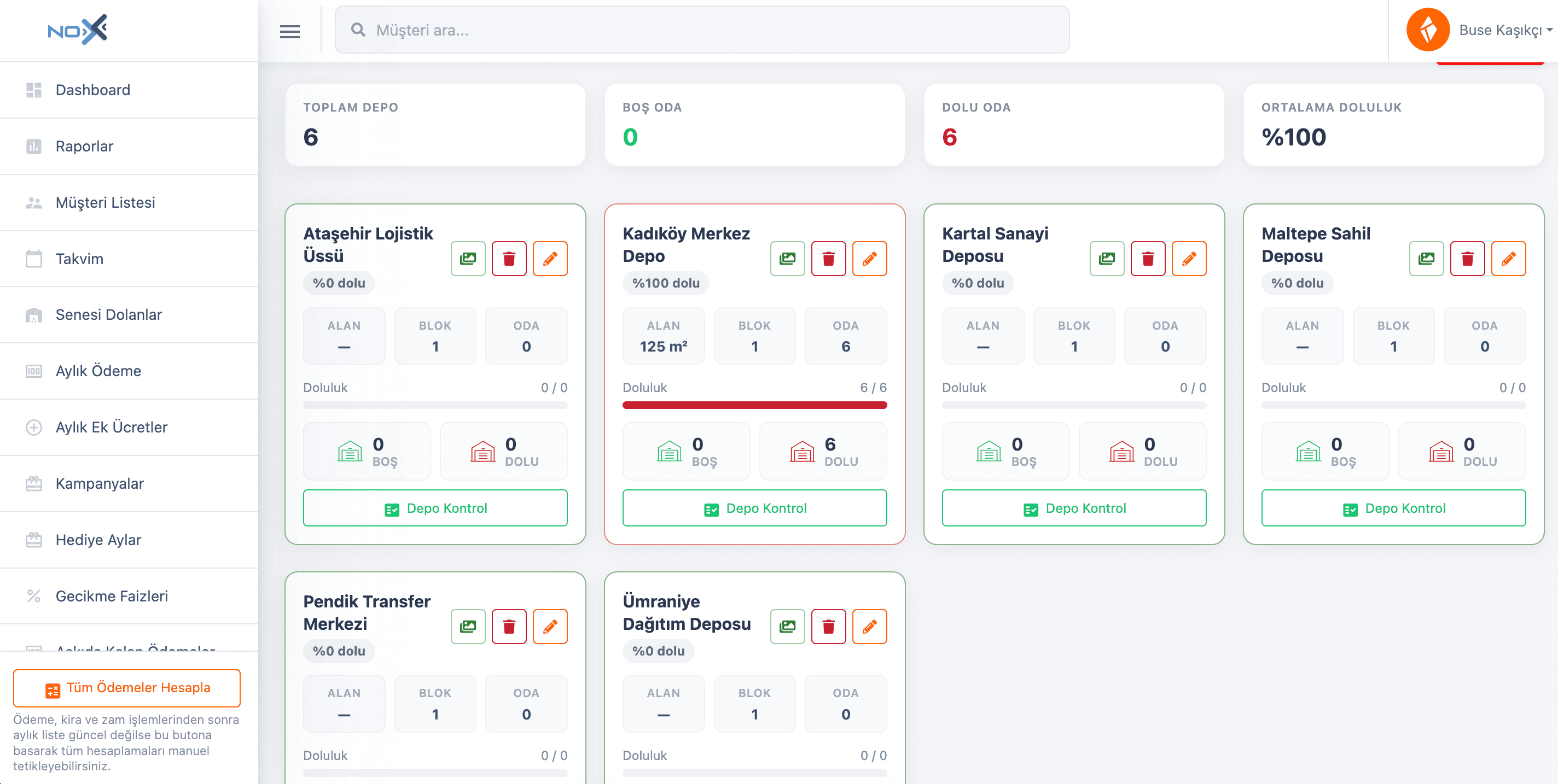Image resolution: width=1558 pixels, height=784 pixels.
Task: Open the hamburger sidebar menu
Action: 290,31
